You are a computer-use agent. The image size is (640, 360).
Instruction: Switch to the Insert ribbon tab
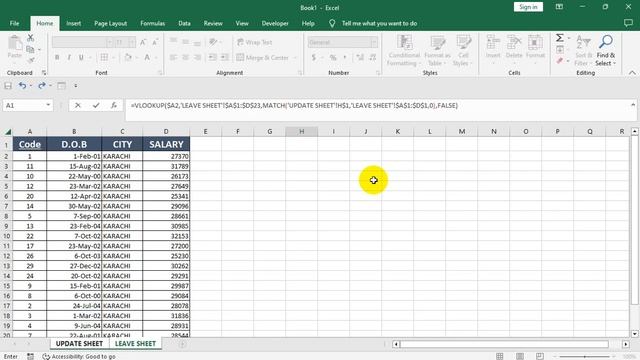73,24
